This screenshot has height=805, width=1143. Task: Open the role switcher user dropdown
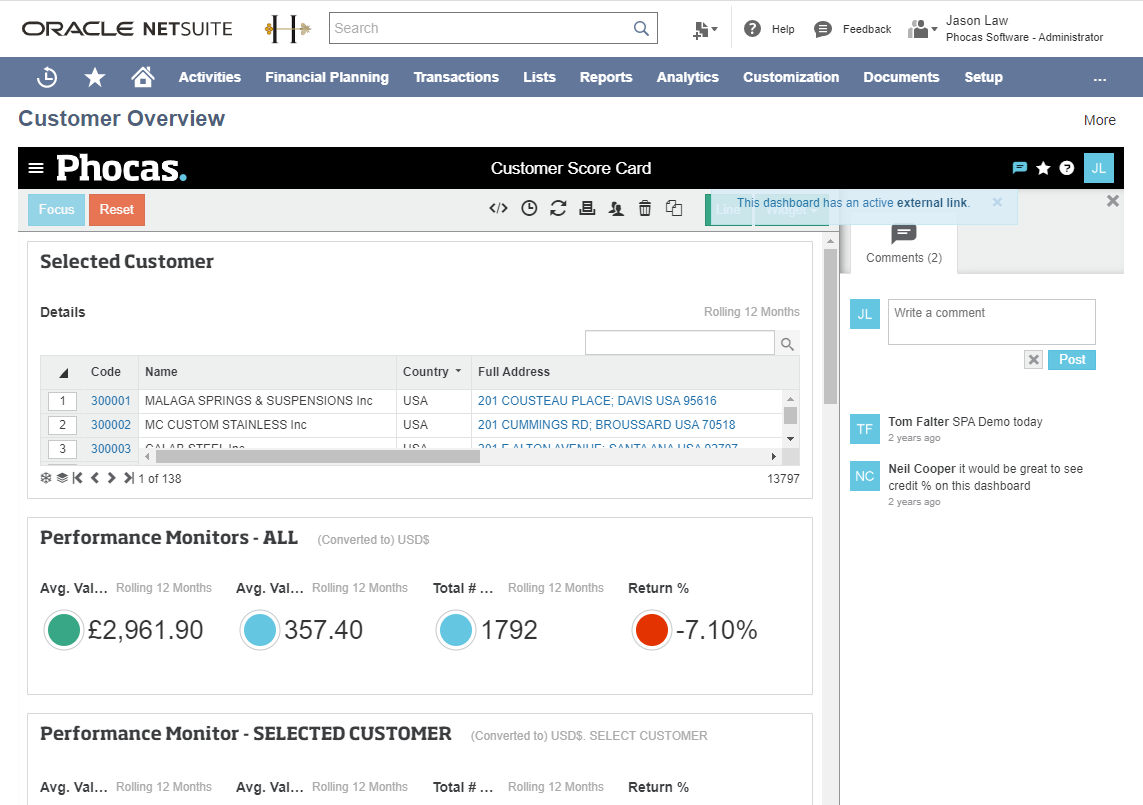922,29
